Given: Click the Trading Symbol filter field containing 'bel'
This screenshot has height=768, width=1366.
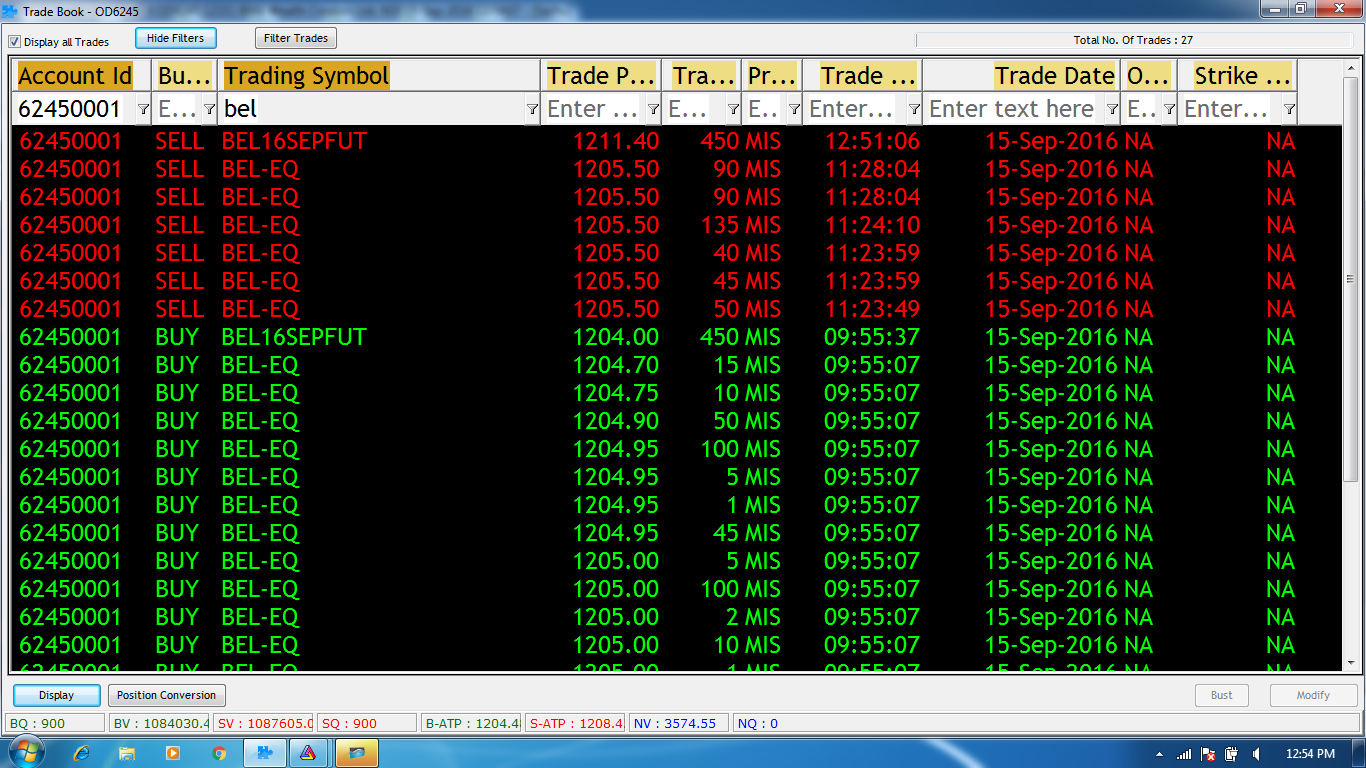Looking at the screenshot, I should point(370,109).
